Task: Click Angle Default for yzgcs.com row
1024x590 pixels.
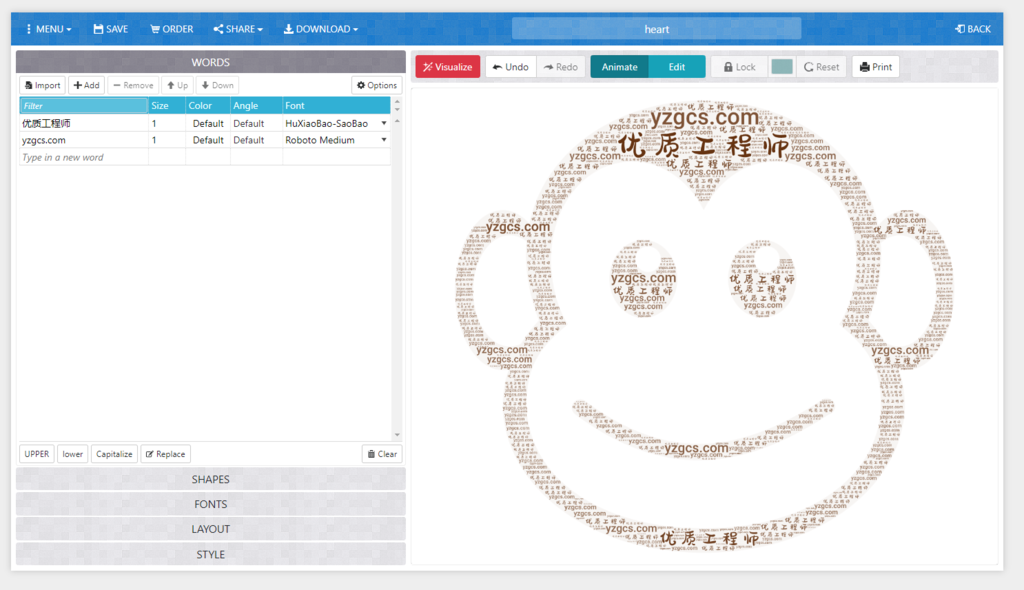Action: 256,140
